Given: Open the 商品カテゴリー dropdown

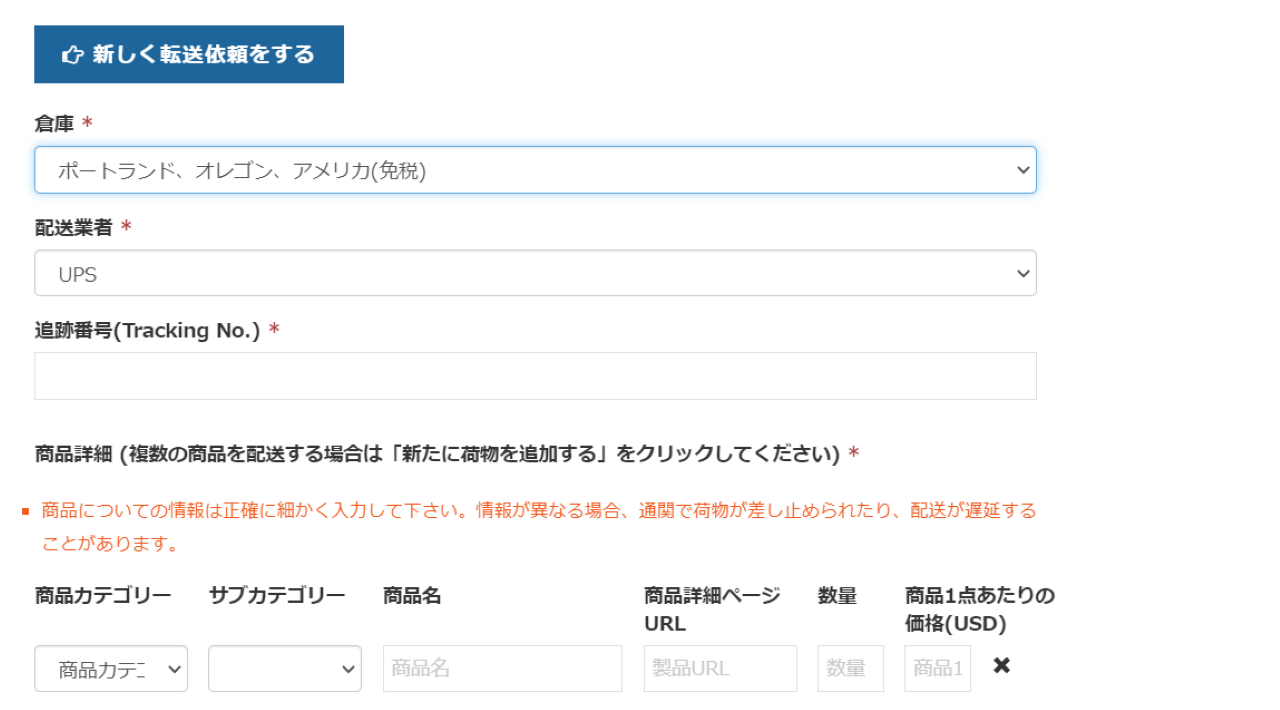Looking at the screenshot, I should 111,668.
